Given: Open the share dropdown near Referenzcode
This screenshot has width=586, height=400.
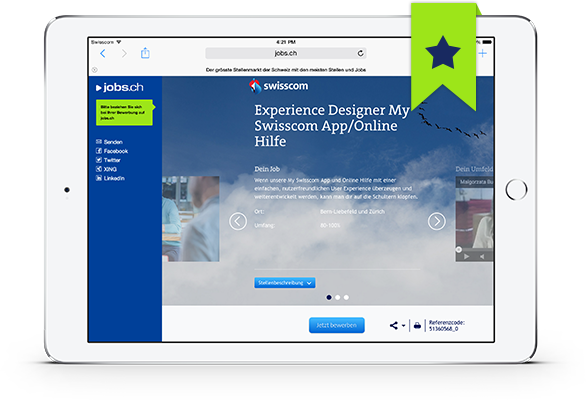Looking at the screenshot, I should [x=397, y=326].
